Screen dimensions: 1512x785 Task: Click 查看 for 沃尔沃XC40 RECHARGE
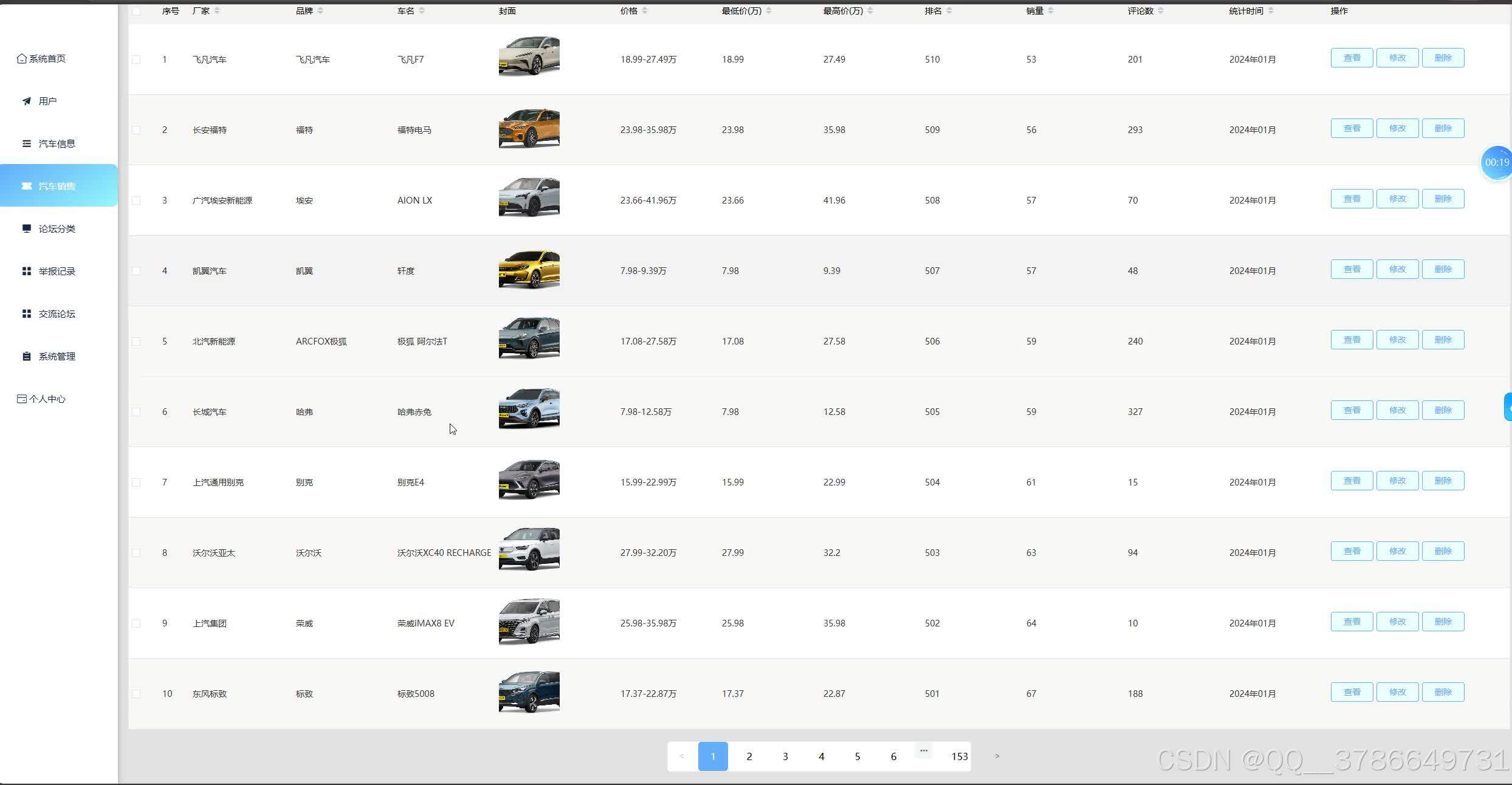[1352, 551]
